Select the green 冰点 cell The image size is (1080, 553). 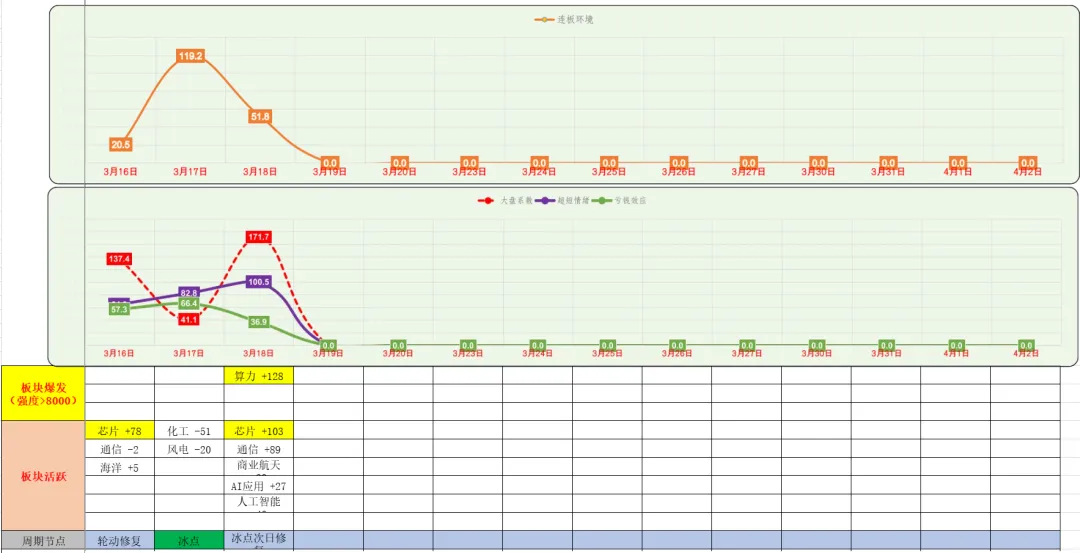coord(189,541)
